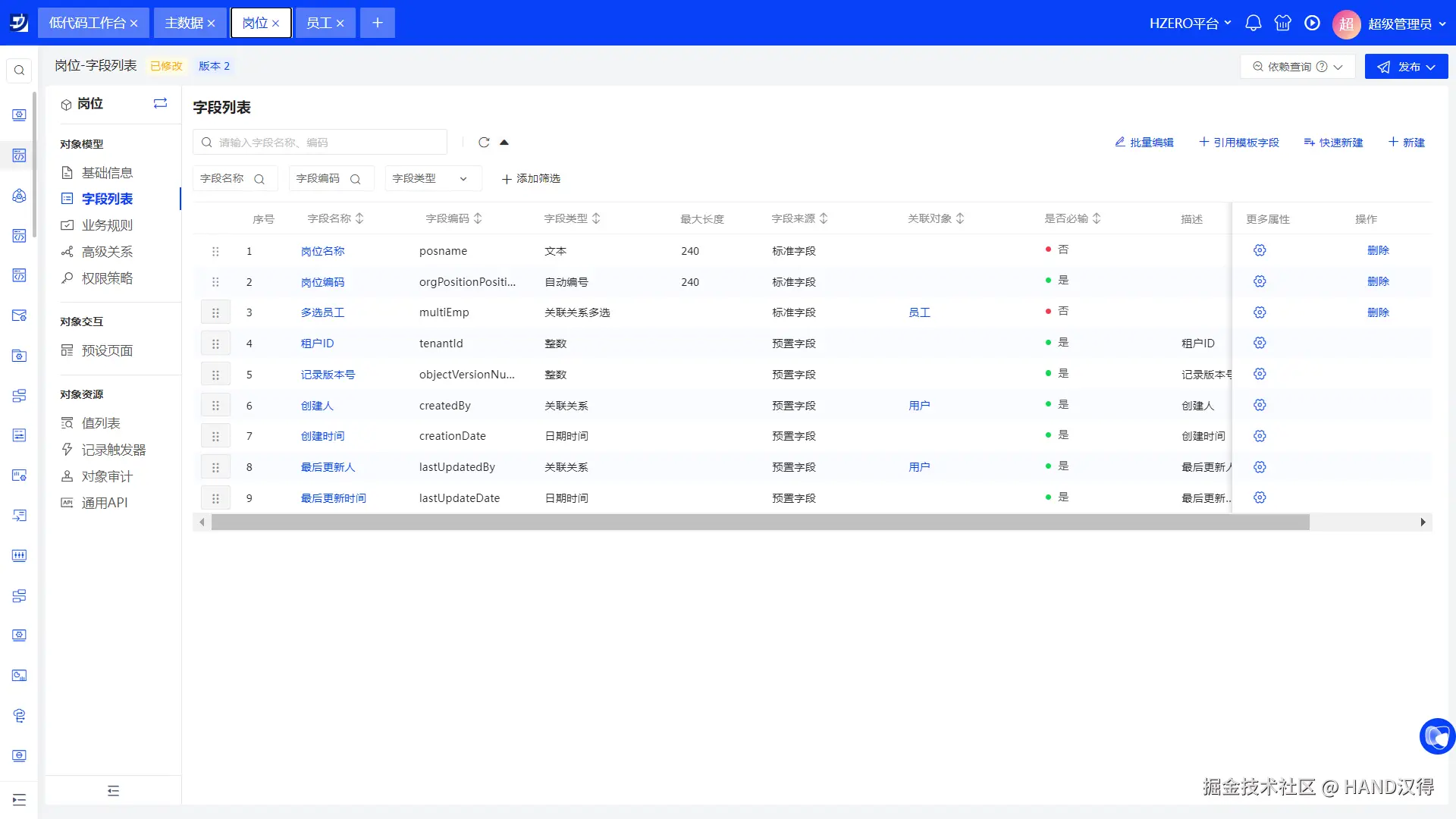Click the switch icon next to 岗位
This screenshot has width=1456, height=819.
point(160,103)
